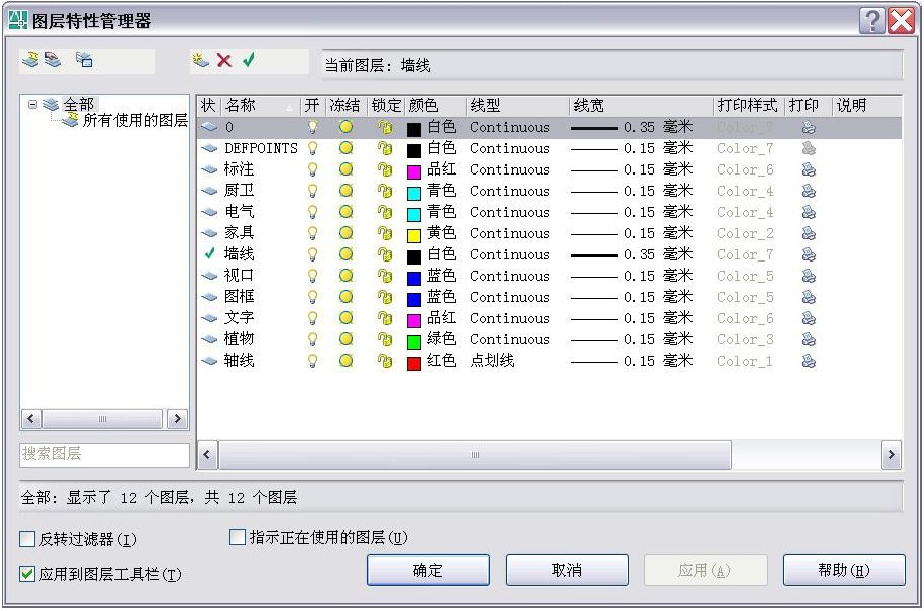Select the 全部 filter node
Image resolution: width=924 pixels, height=611 pixels.
tap(78, 104)
